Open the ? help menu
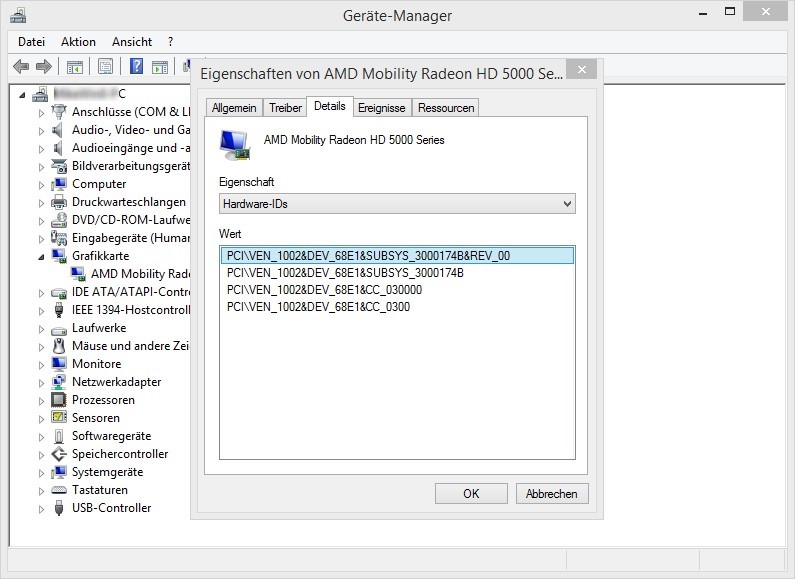 coord(170,42)
